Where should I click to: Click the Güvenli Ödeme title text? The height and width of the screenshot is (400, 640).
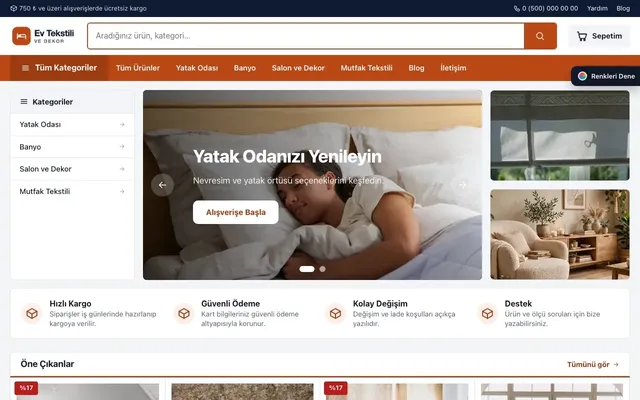pyautogui.click(x=231, y=304)
